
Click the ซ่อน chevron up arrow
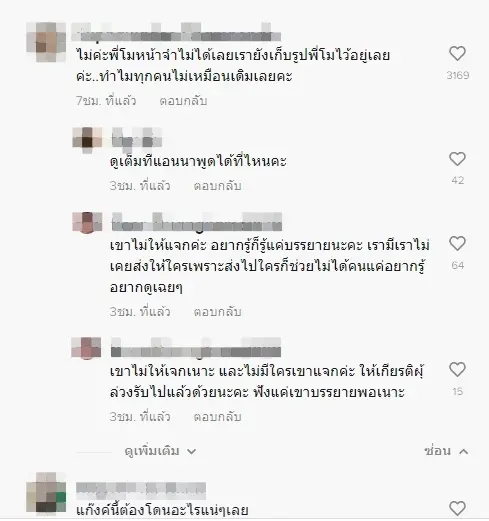click(x=464, y=451)
